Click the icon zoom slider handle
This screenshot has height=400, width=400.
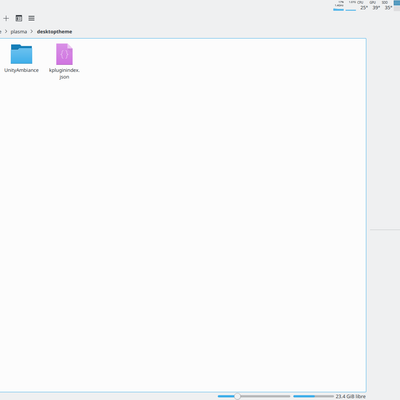237,396
